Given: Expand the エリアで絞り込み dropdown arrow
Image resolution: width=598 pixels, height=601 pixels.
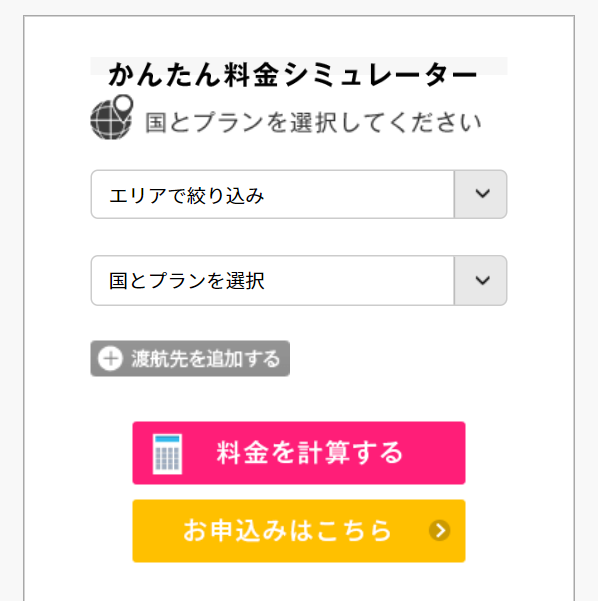Looking at the screenshot, I should coord(481,194).
